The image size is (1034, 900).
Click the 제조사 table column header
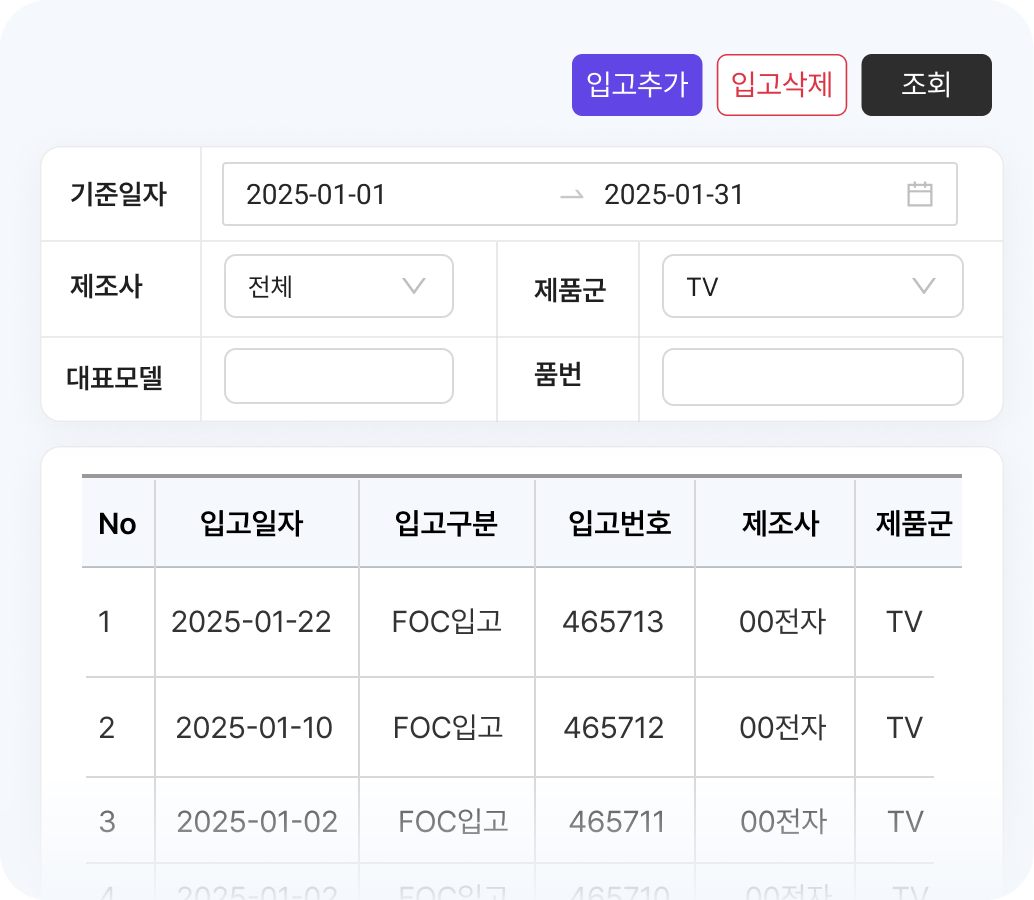(780, 523)
